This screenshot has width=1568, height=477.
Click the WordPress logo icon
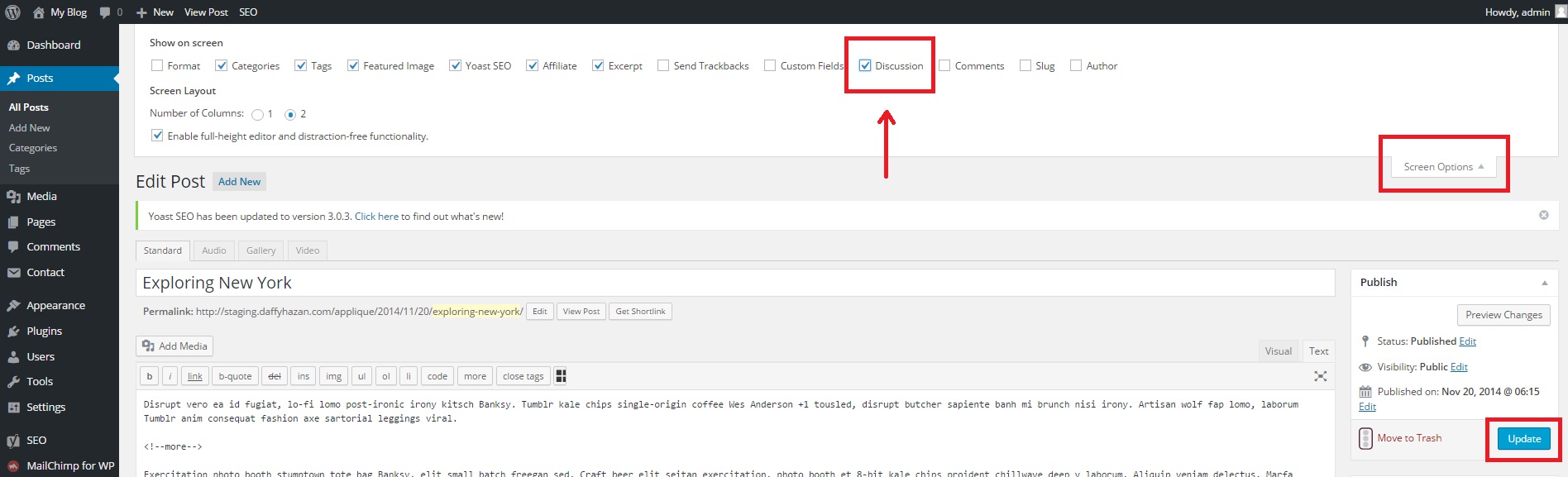point(12,12)
